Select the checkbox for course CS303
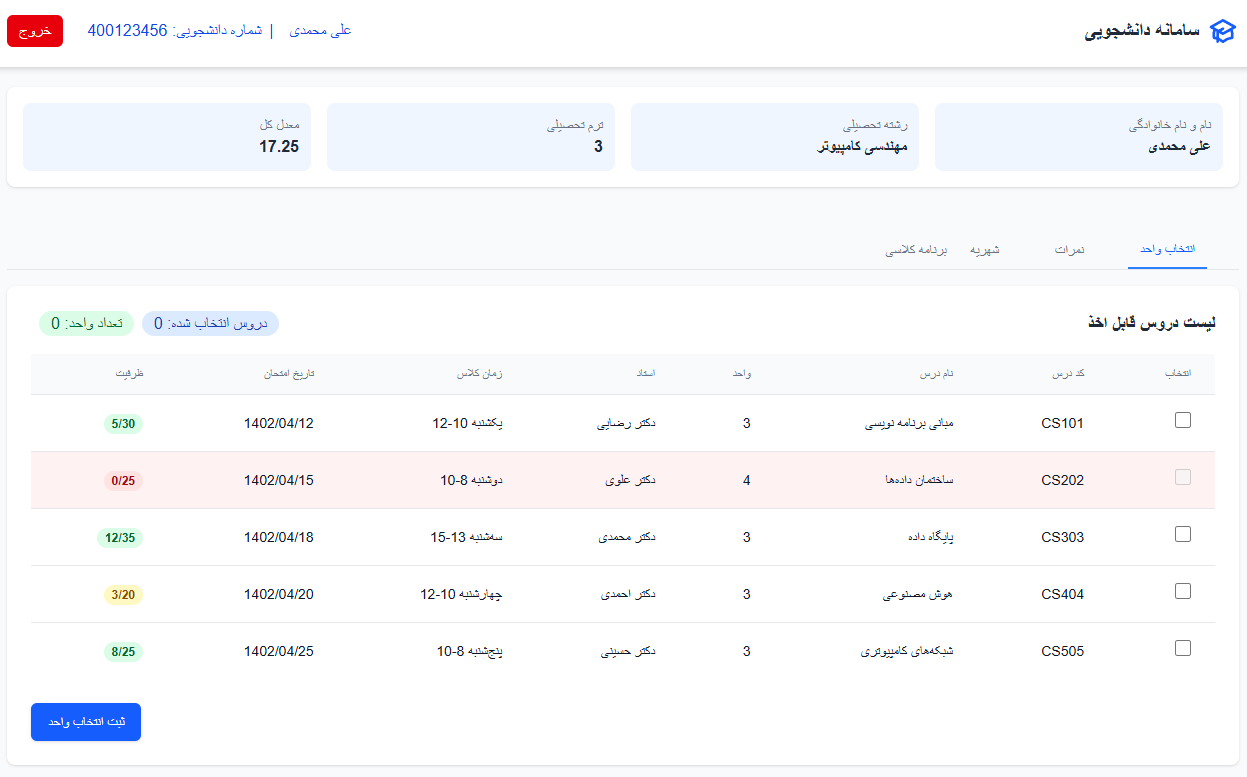 pyautogui.click(x=1183, y=535)
